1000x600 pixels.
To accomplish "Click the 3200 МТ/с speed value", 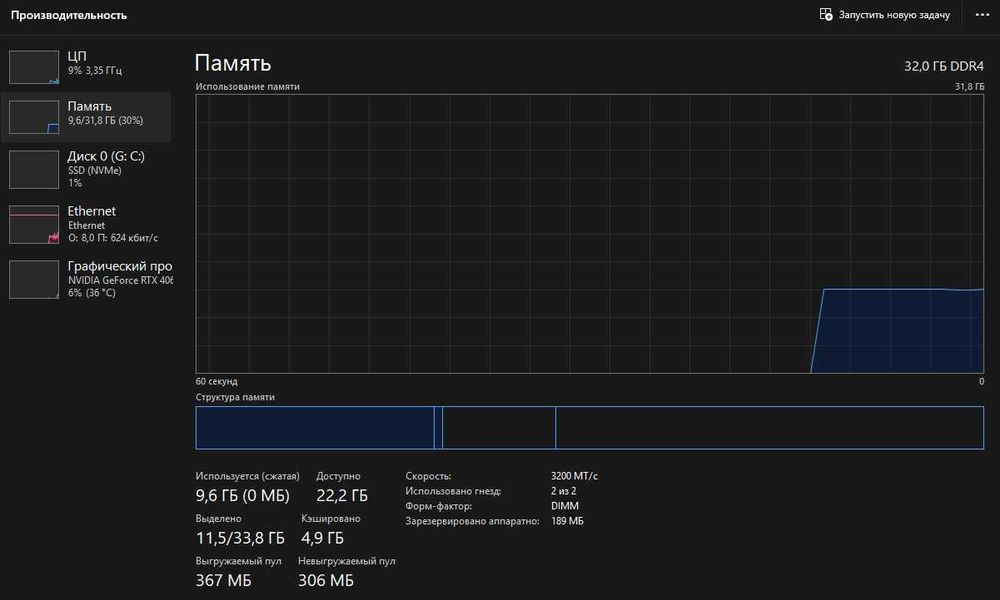I will [574, 476].
